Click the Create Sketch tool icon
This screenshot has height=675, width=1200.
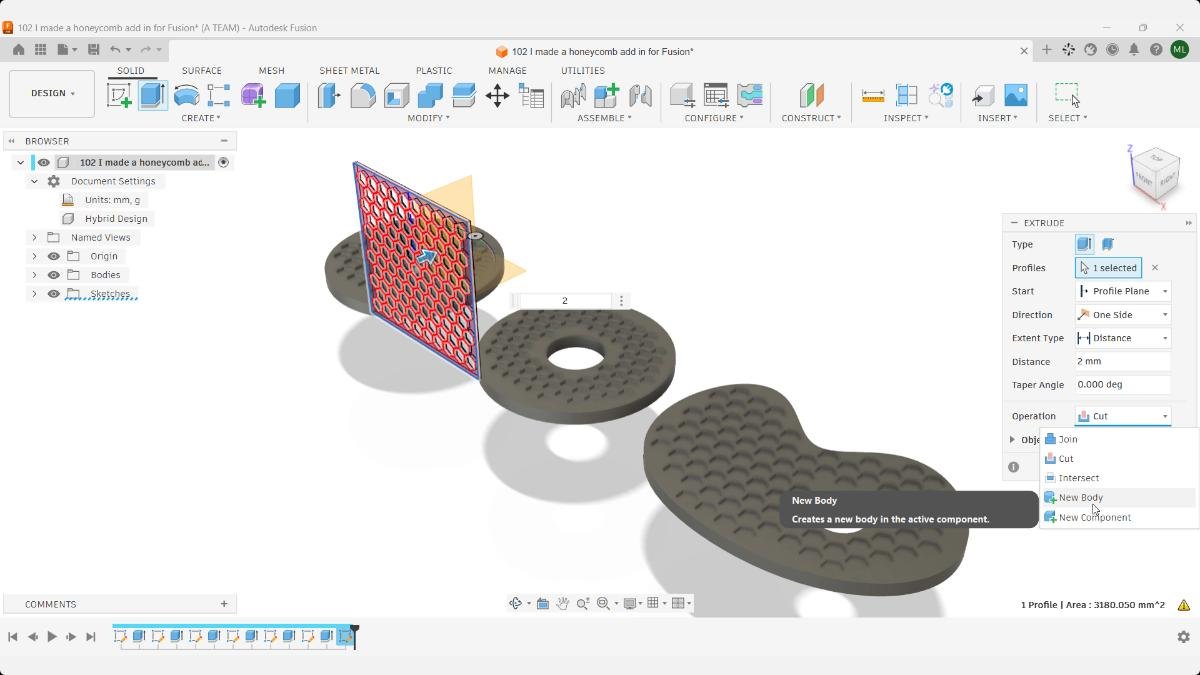point(119,95)
